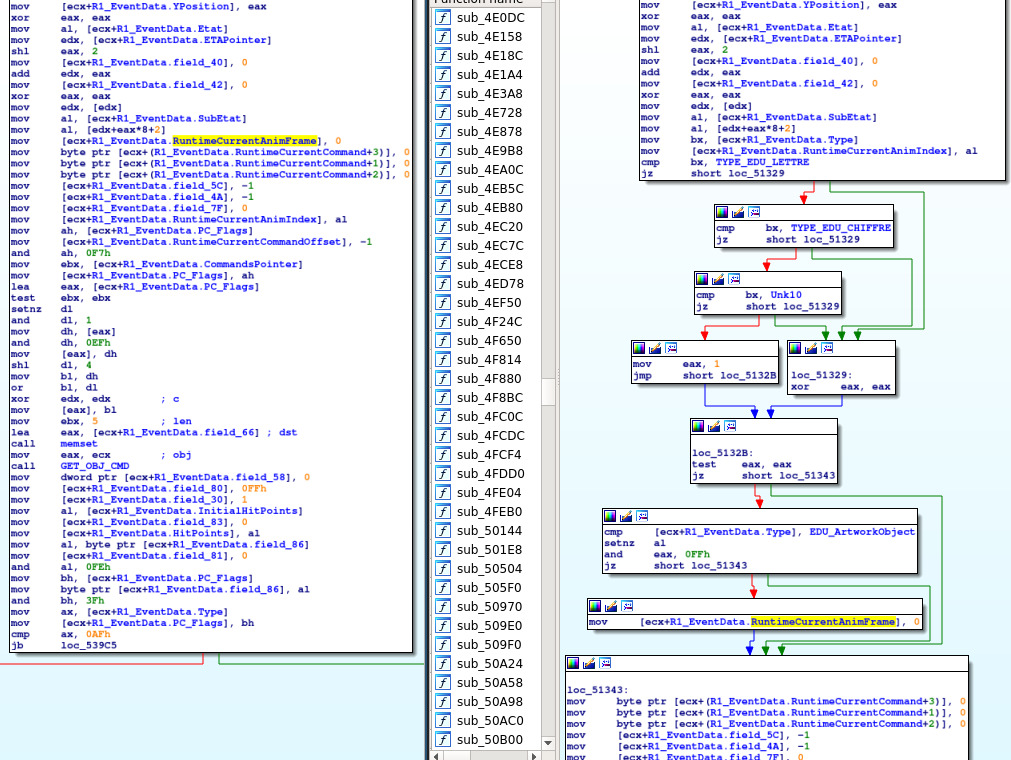Image resolution: width=1011 pixels, height=760 pixels.
Task: Select sub_4E878 in the functions list
Action: 489,132
